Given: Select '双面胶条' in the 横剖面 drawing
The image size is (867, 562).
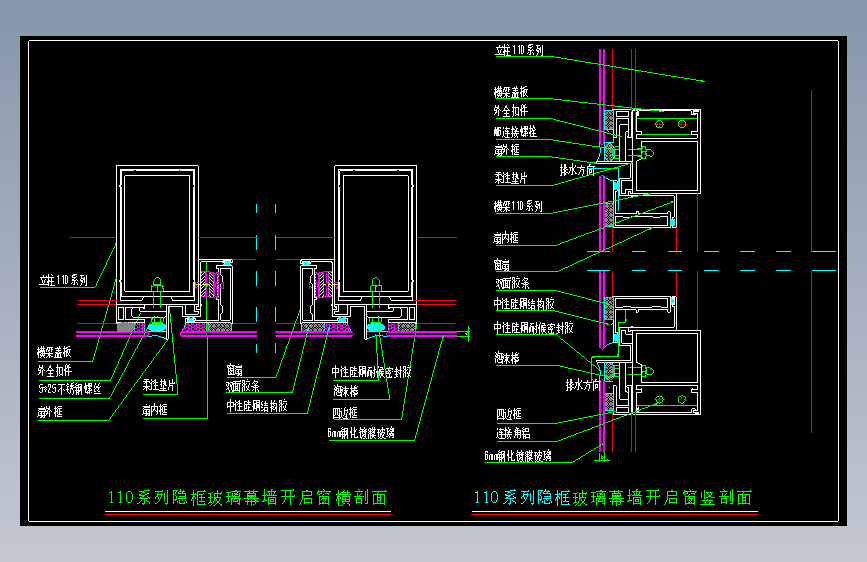Looking at the screenshot, I should click(x=243, y=386).
